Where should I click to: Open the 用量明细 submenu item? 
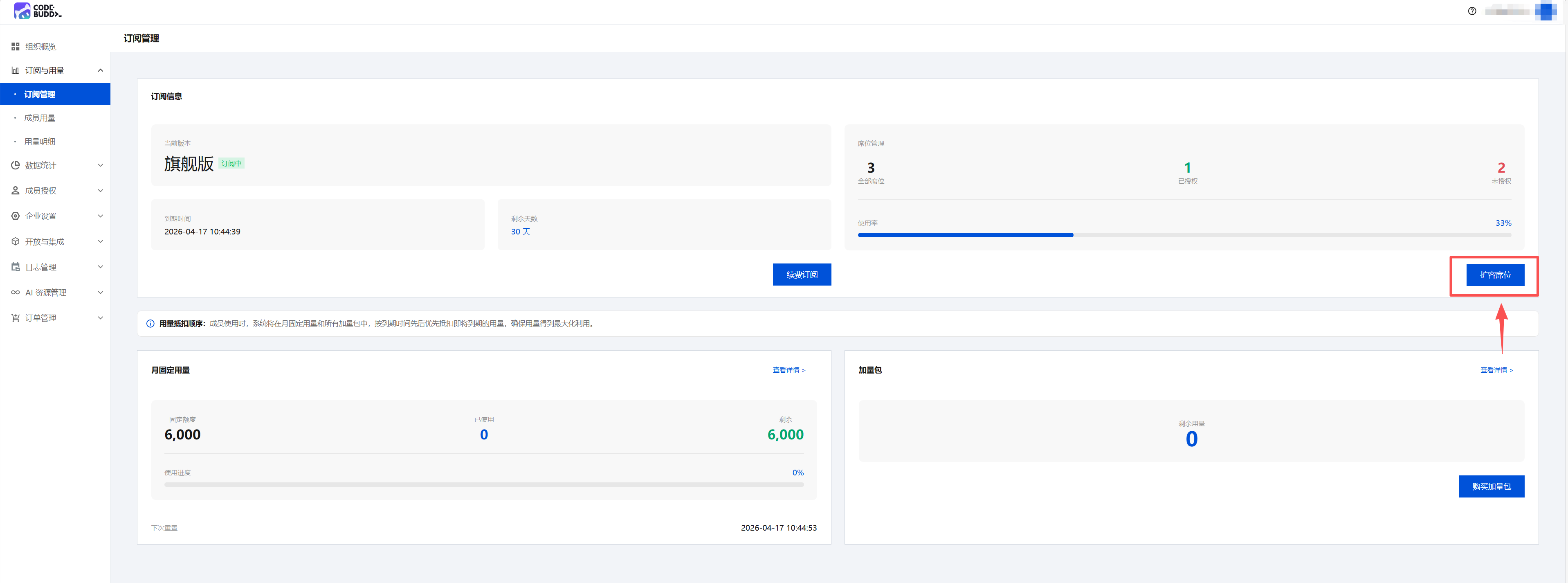40,141
